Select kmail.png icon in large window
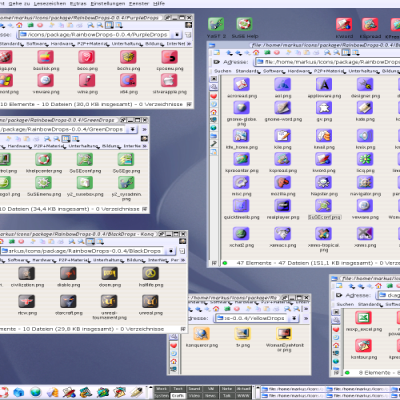400x400 pixels. 324,136
